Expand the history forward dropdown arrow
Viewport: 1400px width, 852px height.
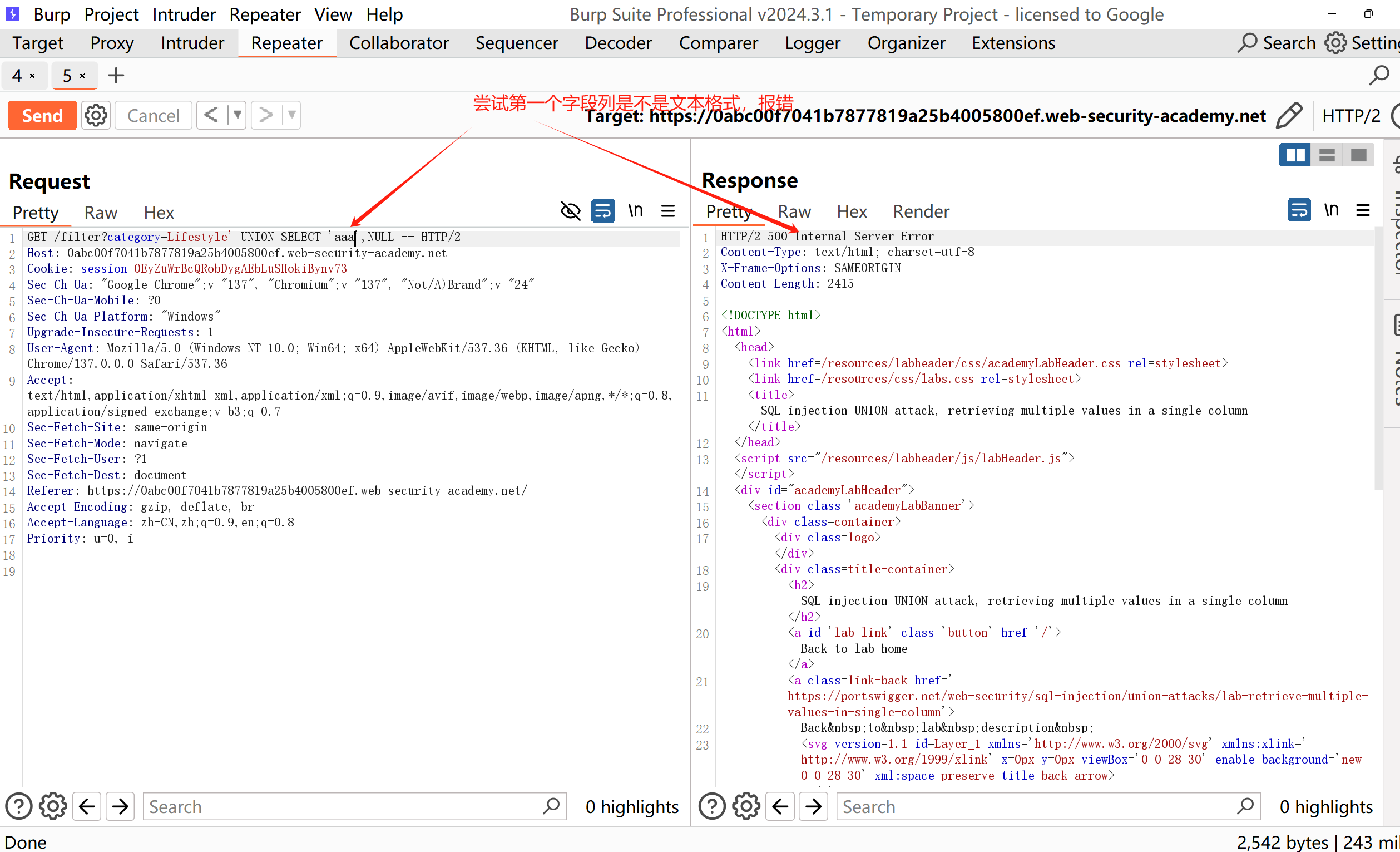coord(291,115)
